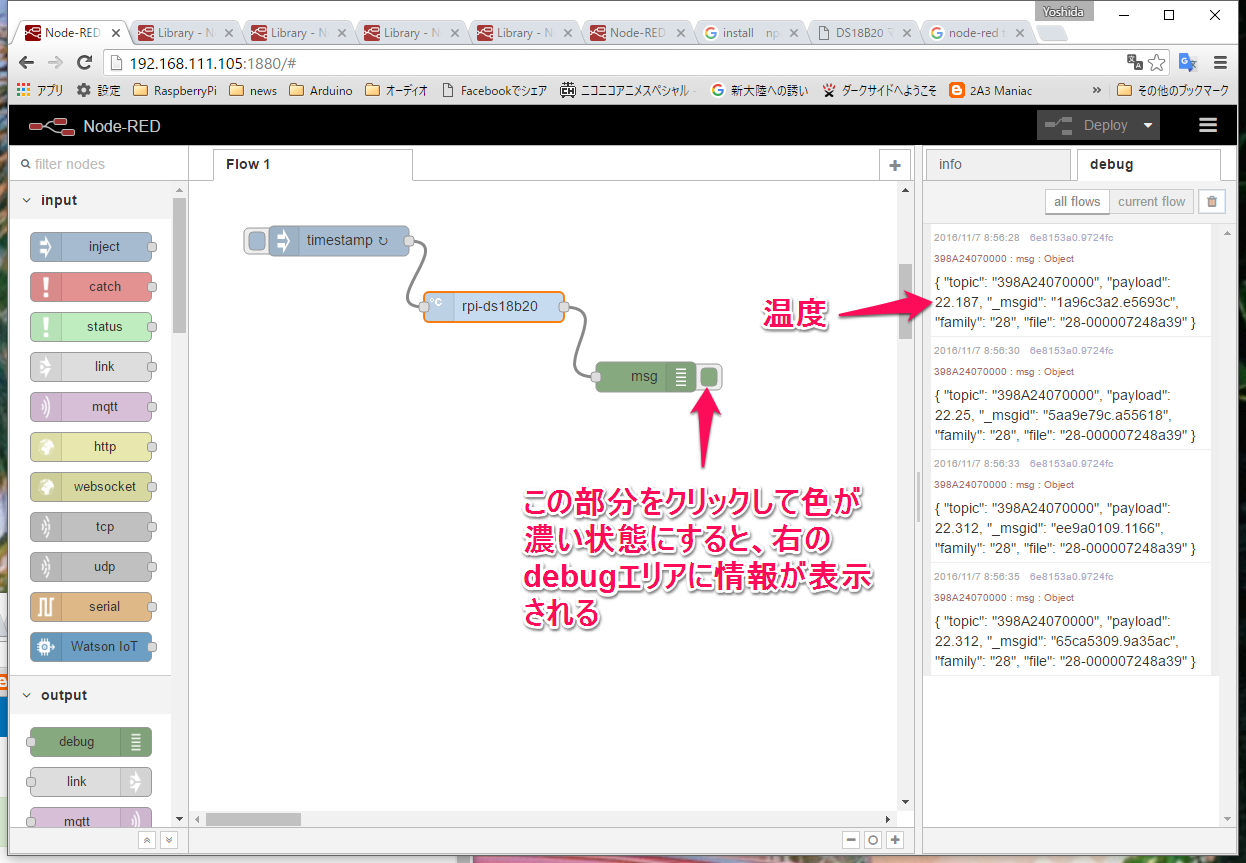Switch to the debug sidebar tab
Screen dimensions: 1246x863
tap(1148, 165)
